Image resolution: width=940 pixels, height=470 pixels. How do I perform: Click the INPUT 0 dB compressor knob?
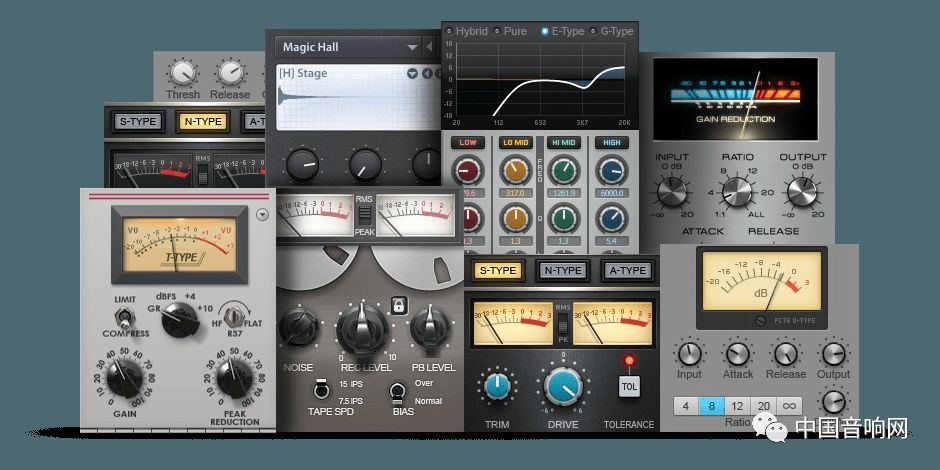672,193
